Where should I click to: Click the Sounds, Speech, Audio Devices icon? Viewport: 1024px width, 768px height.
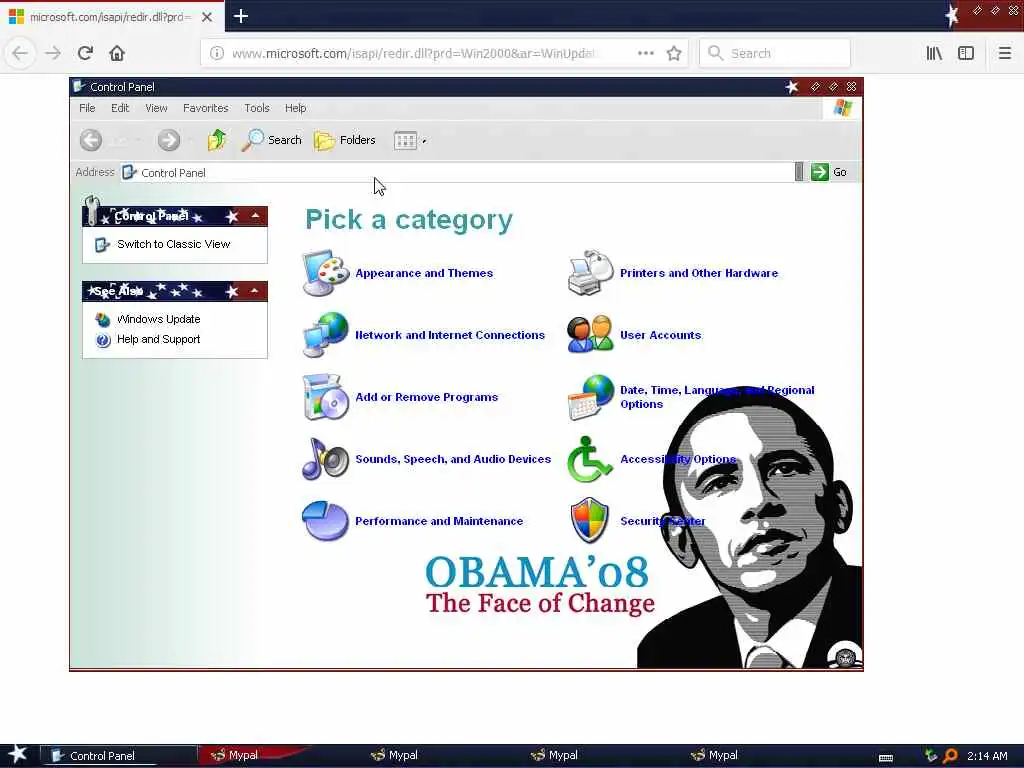tap(325, 458)
